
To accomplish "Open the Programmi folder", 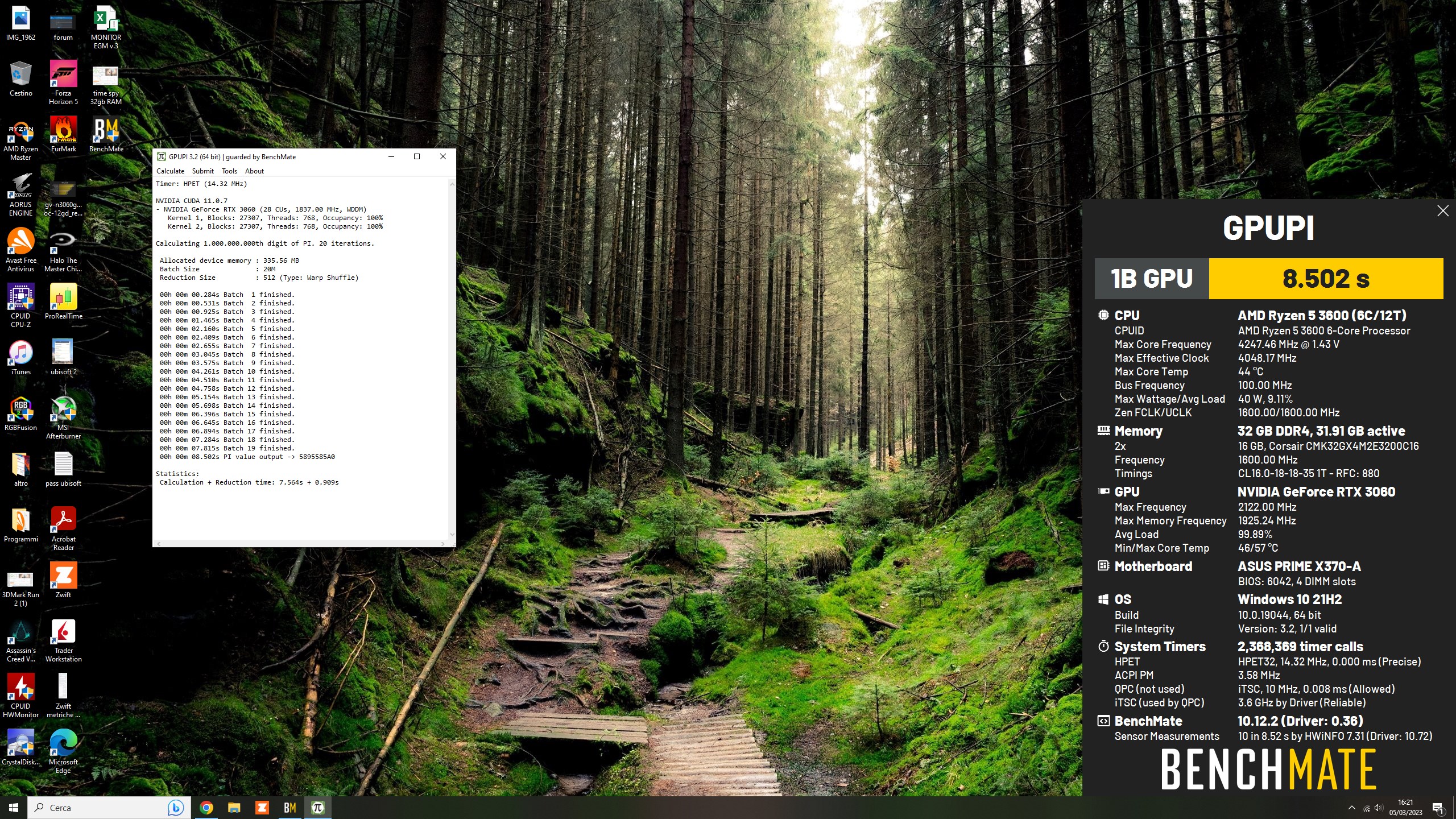I will pyautogui.click(x=20, y=525).
